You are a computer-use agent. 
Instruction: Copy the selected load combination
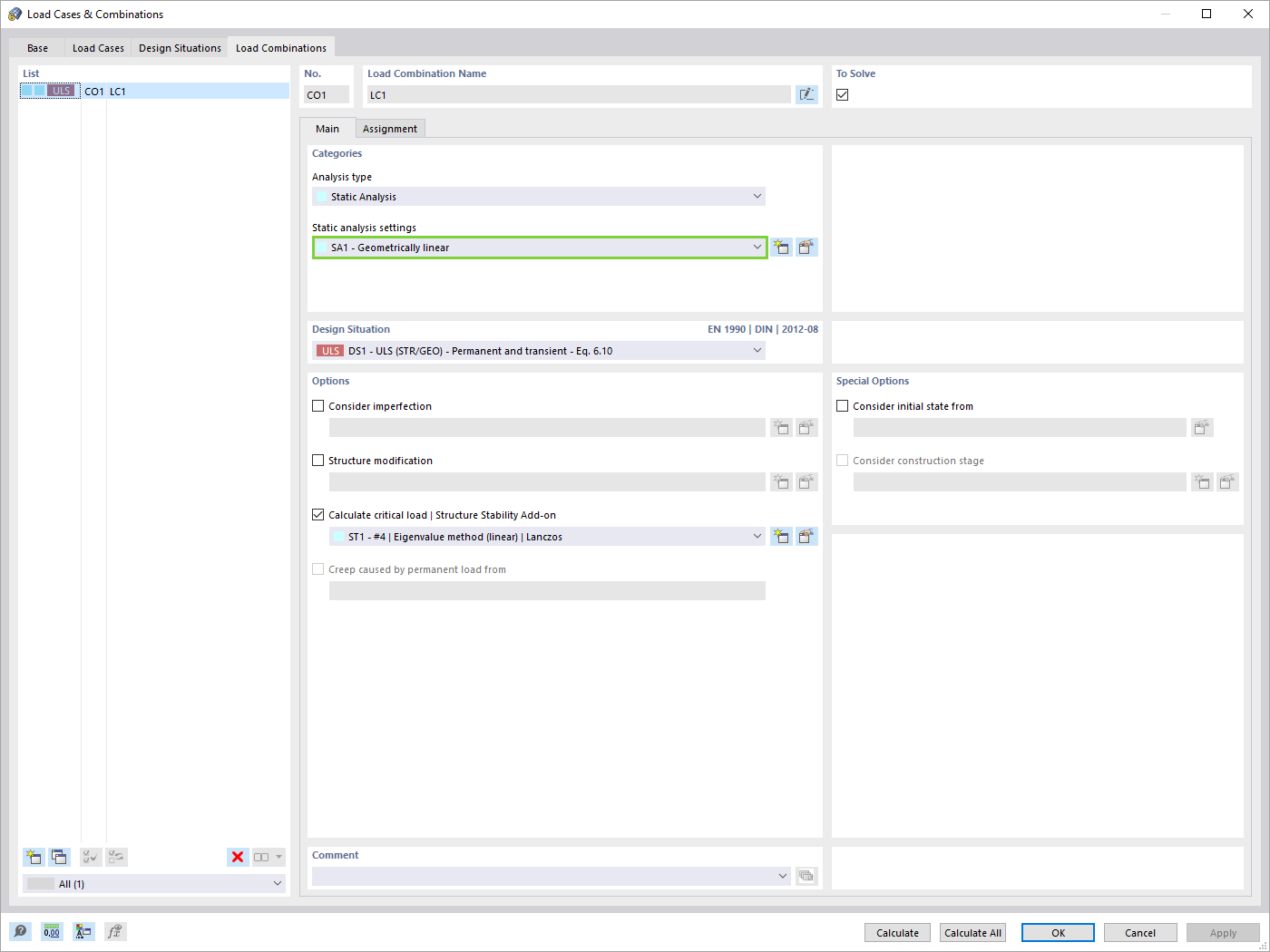tap(59, 857)
